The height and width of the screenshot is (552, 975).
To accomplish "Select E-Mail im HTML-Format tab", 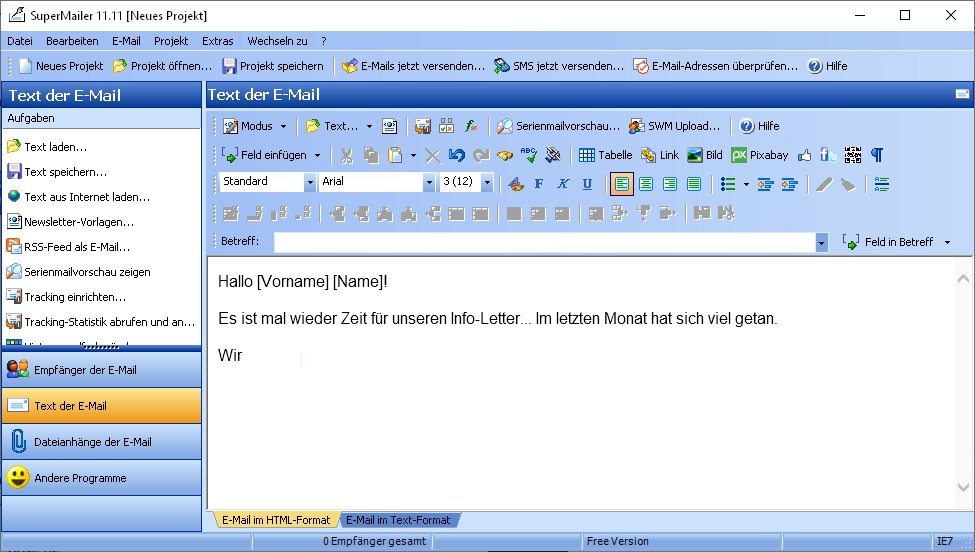I will tap(276, 520).
